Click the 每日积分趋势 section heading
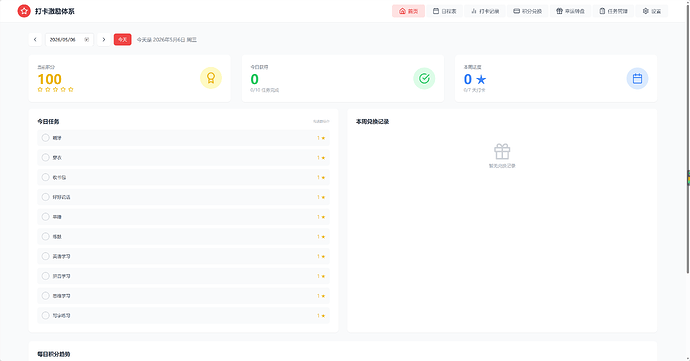Screen dimensions: 690x361 tap(54, 354)
